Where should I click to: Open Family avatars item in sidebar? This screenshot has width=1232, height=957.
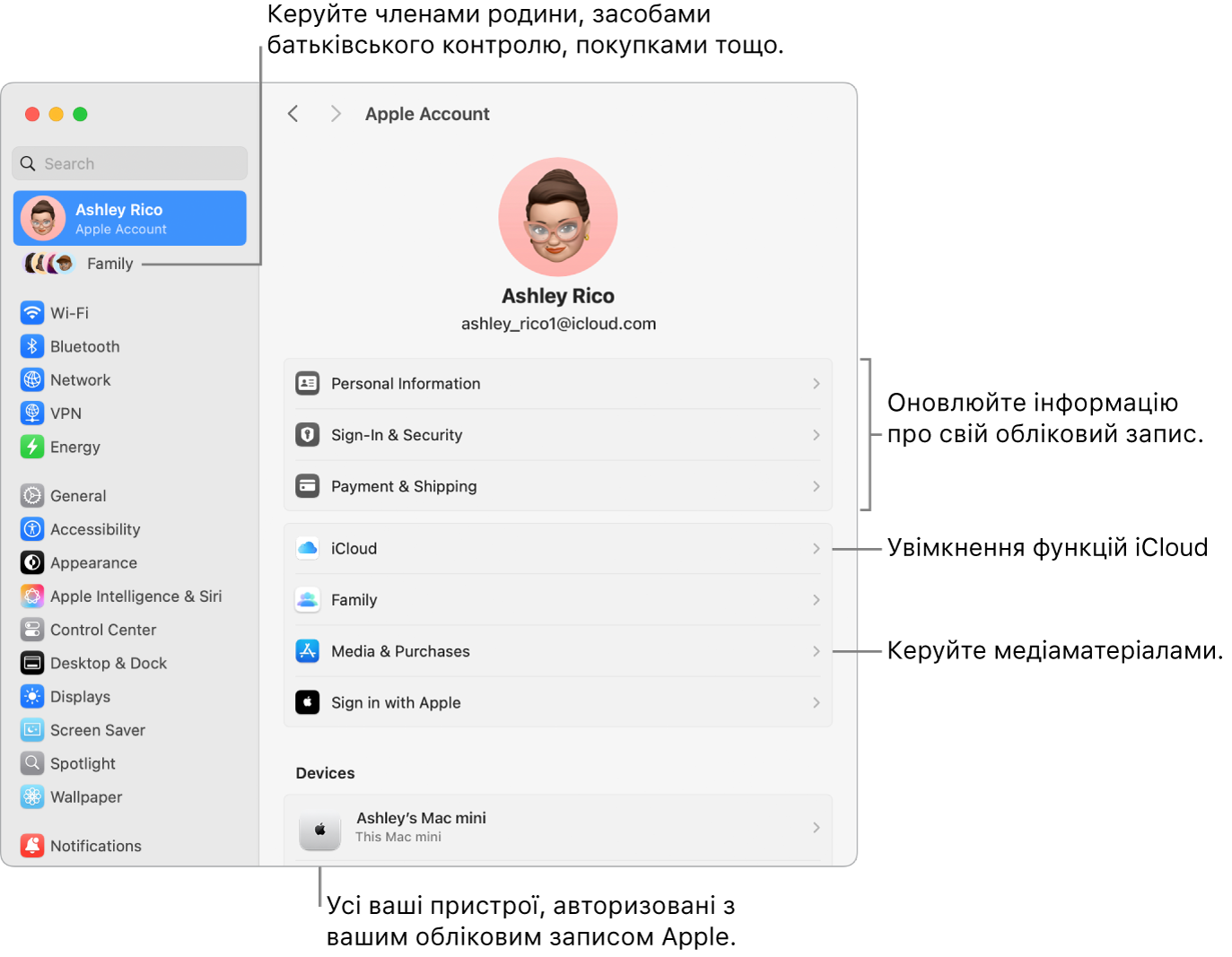[x=79, y=264]
